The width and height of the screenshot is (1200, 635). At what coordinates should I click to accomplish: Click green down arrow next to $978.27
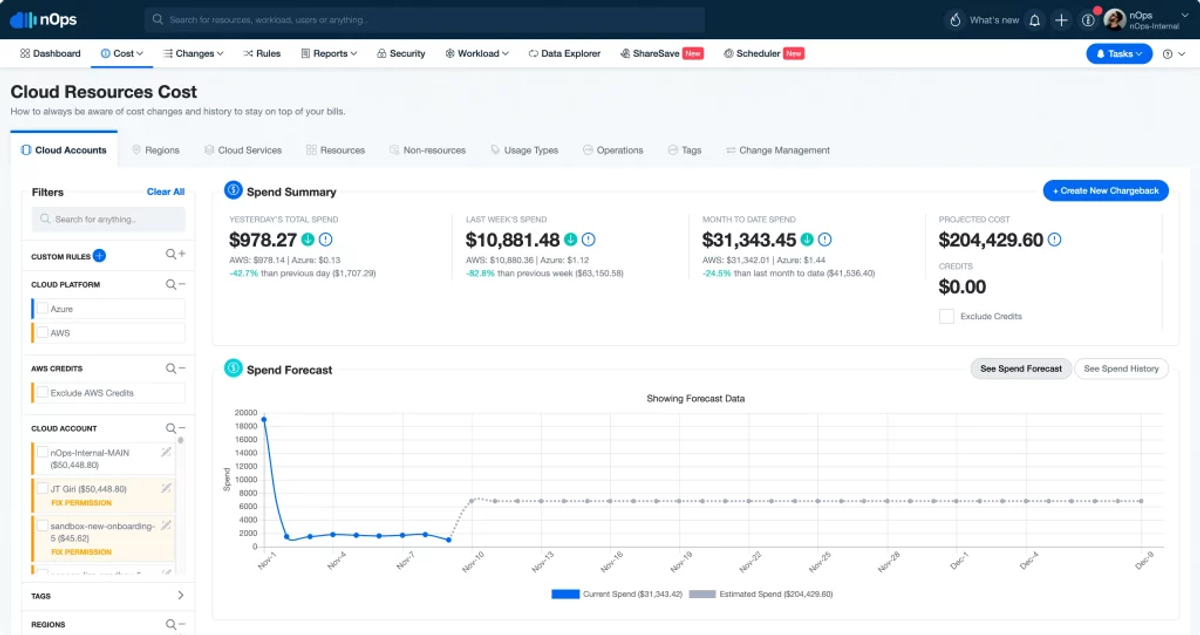click(308, 240)
